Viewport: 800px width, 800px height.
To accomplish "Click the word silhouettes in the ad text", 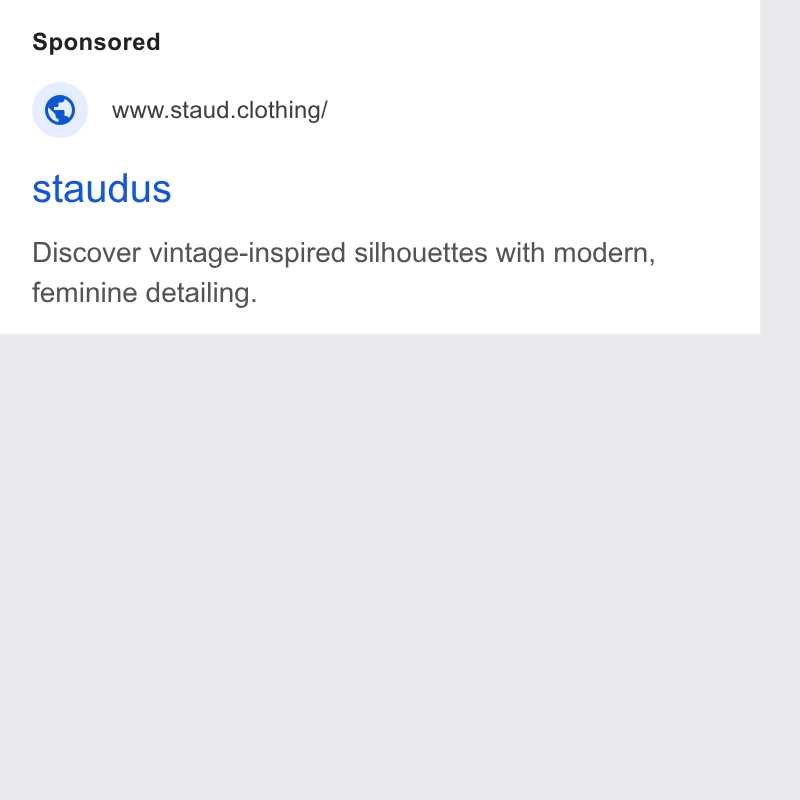I will pyautogui.click(x=420, y=253).
